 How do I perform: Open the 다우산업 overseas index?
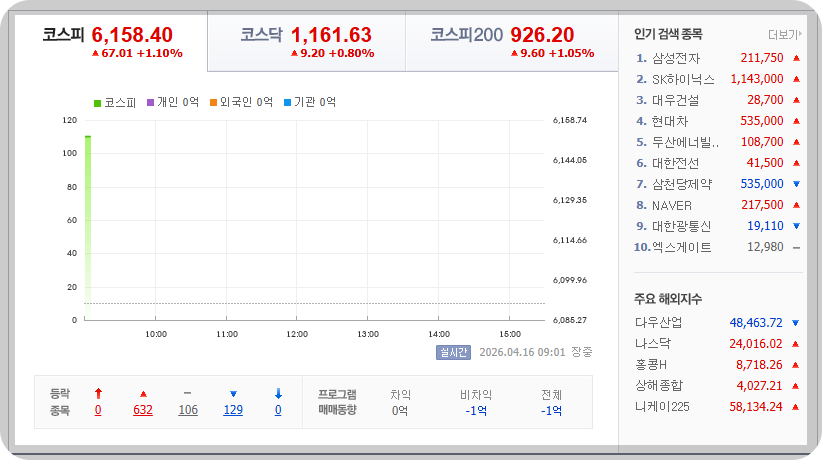658,323
